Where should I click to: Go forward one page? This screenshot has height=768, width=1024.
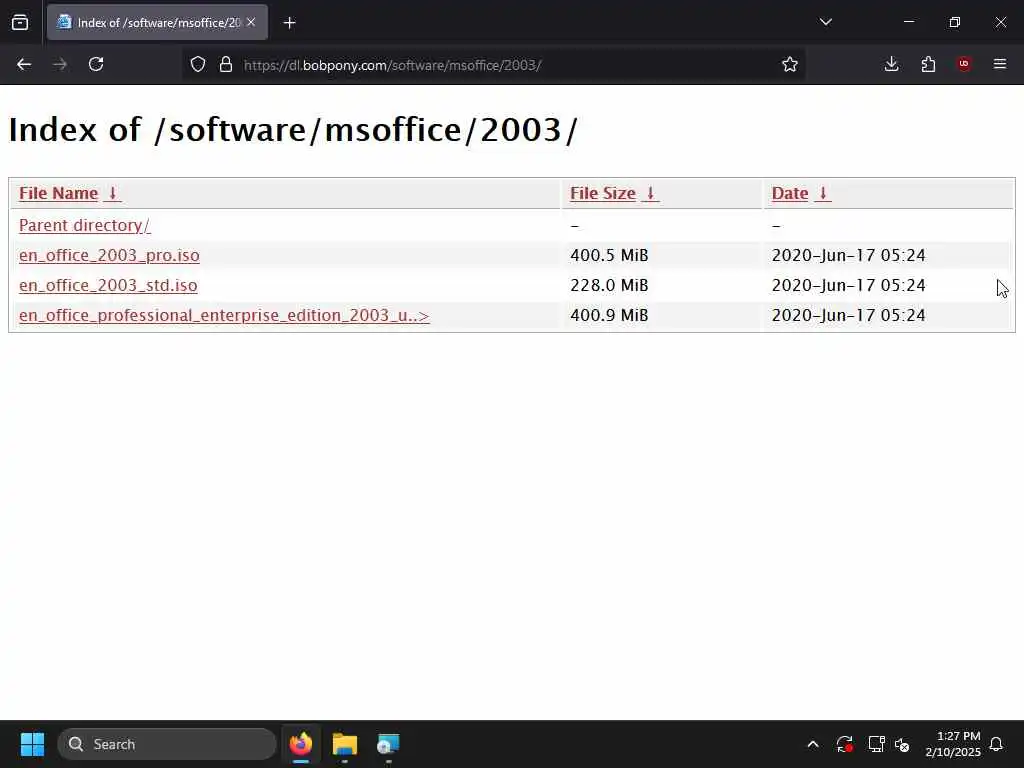(60, 64)
